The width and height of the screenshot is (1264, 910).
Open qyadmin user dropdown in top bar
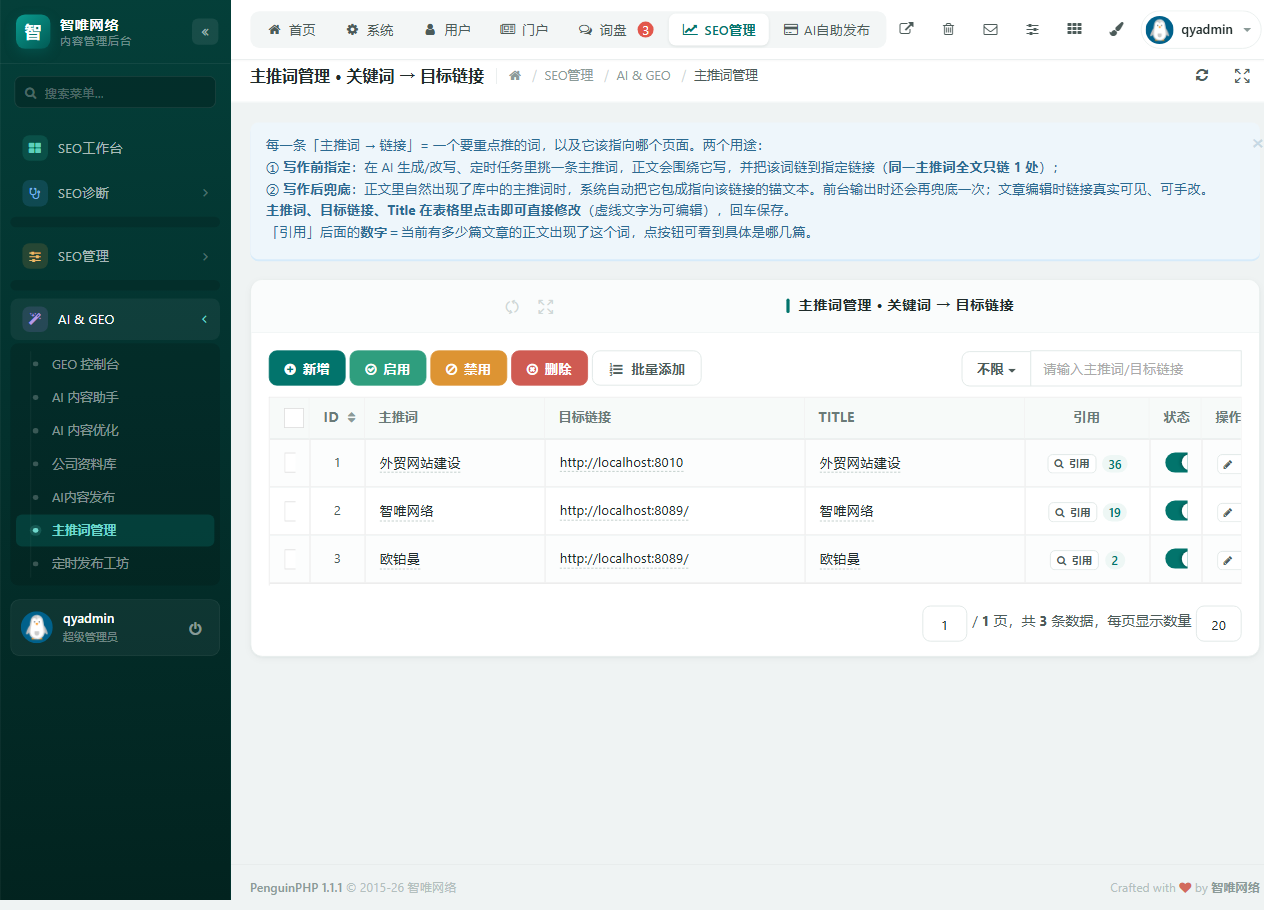(1201, 30)
